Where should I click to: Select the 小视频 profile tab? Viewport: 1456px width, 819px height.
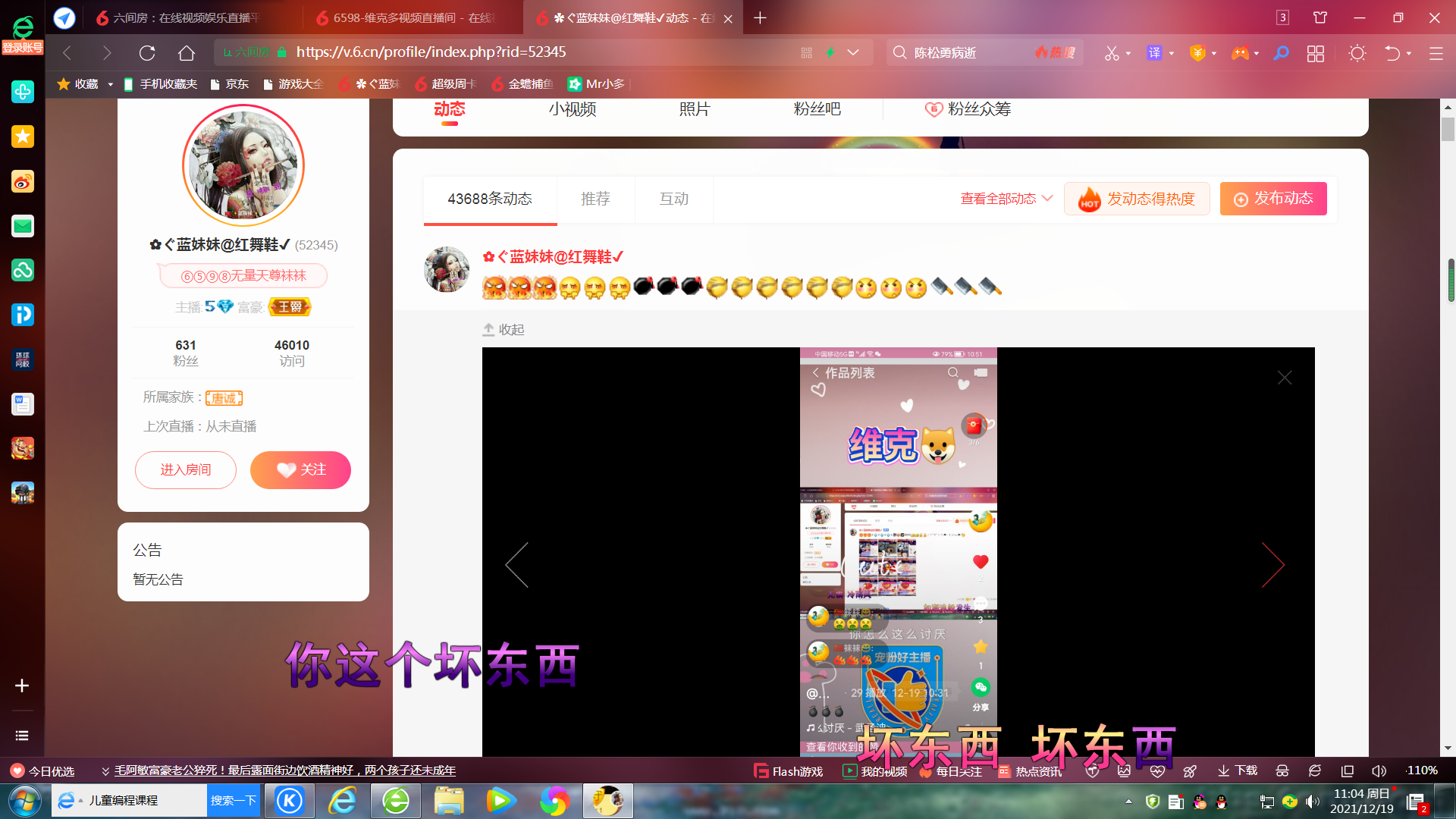573,109
